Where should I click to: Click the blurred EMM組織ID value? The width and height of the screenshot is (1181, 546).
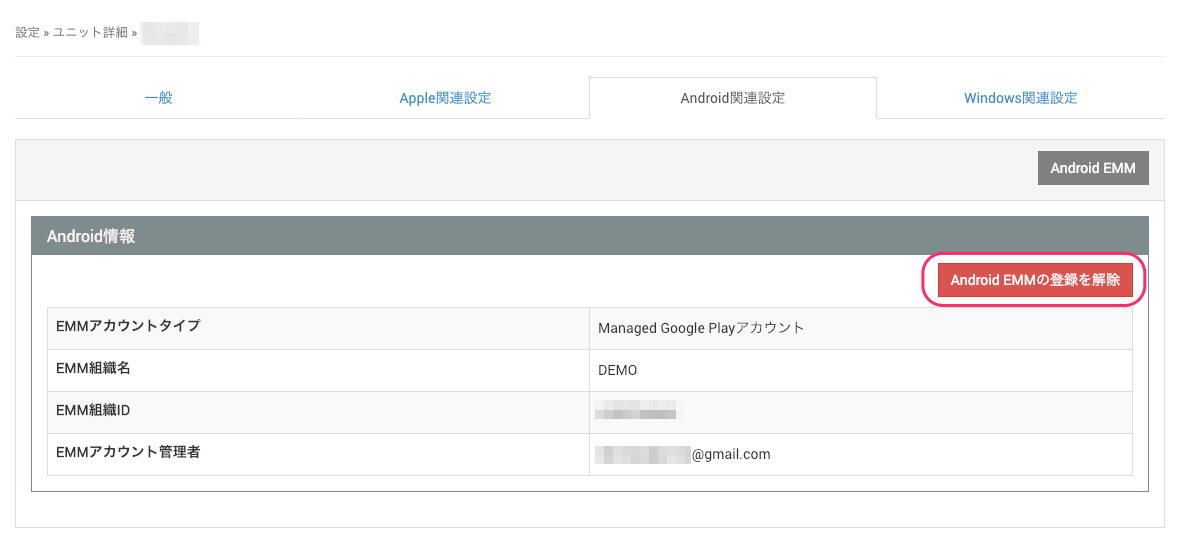[x=636, y=411]
